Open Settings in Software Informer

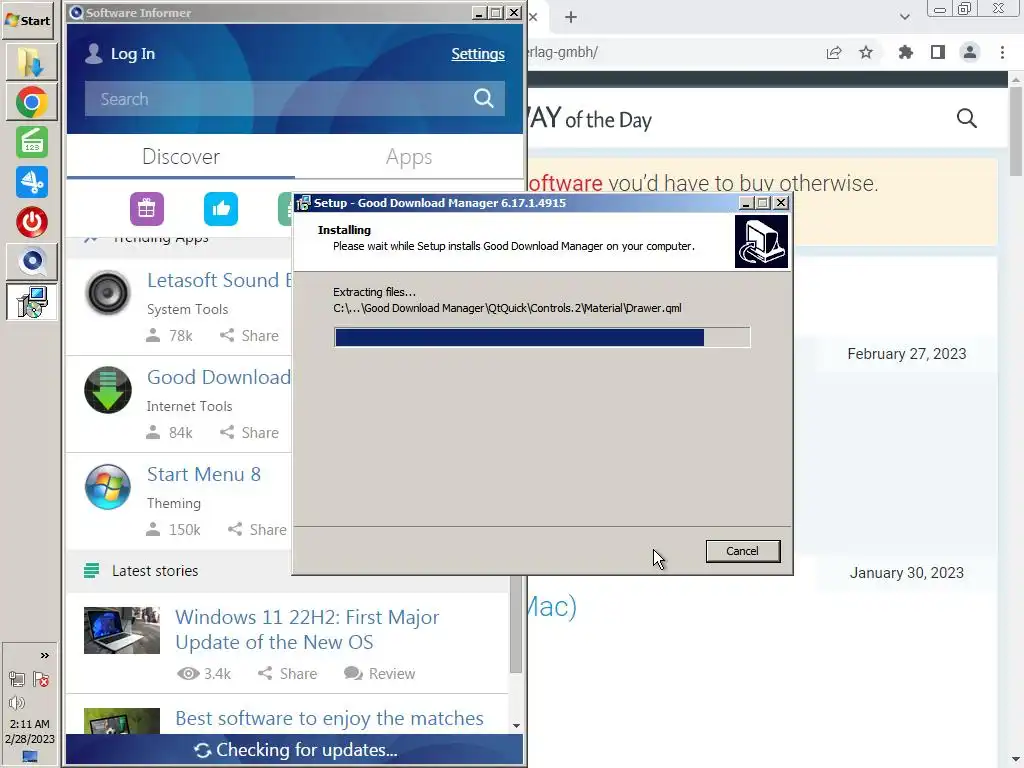click(477, 54)
